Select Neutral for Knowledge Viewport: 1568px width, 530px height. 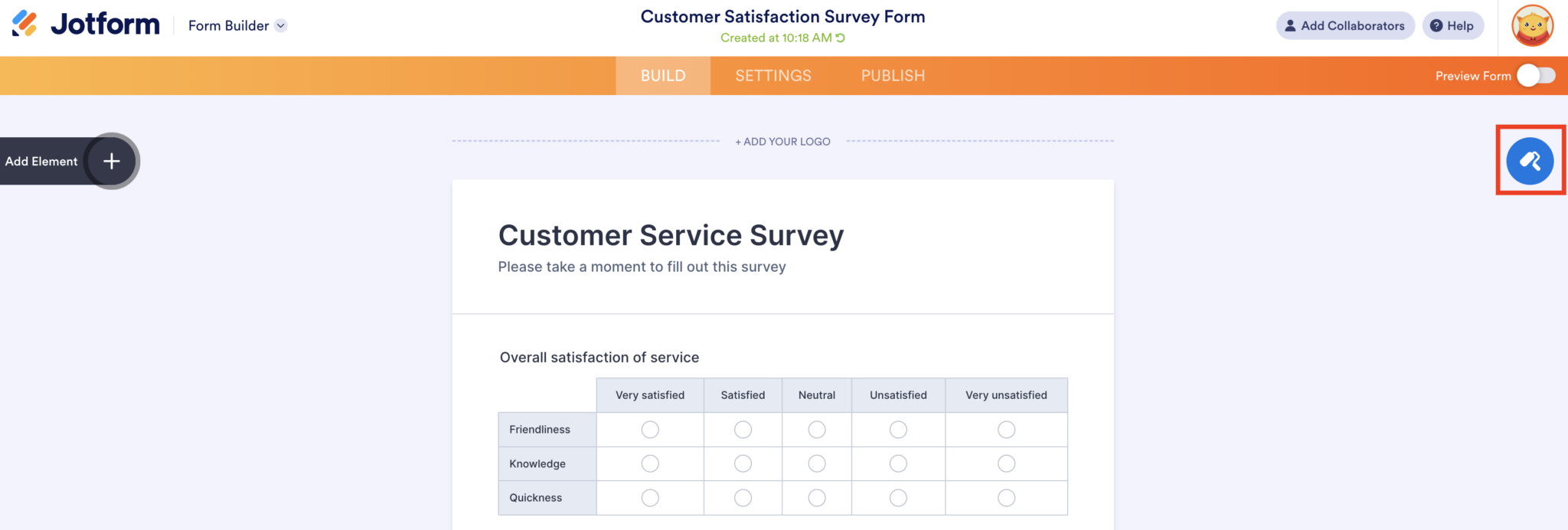pyautogui.click(x=817, y=463)
